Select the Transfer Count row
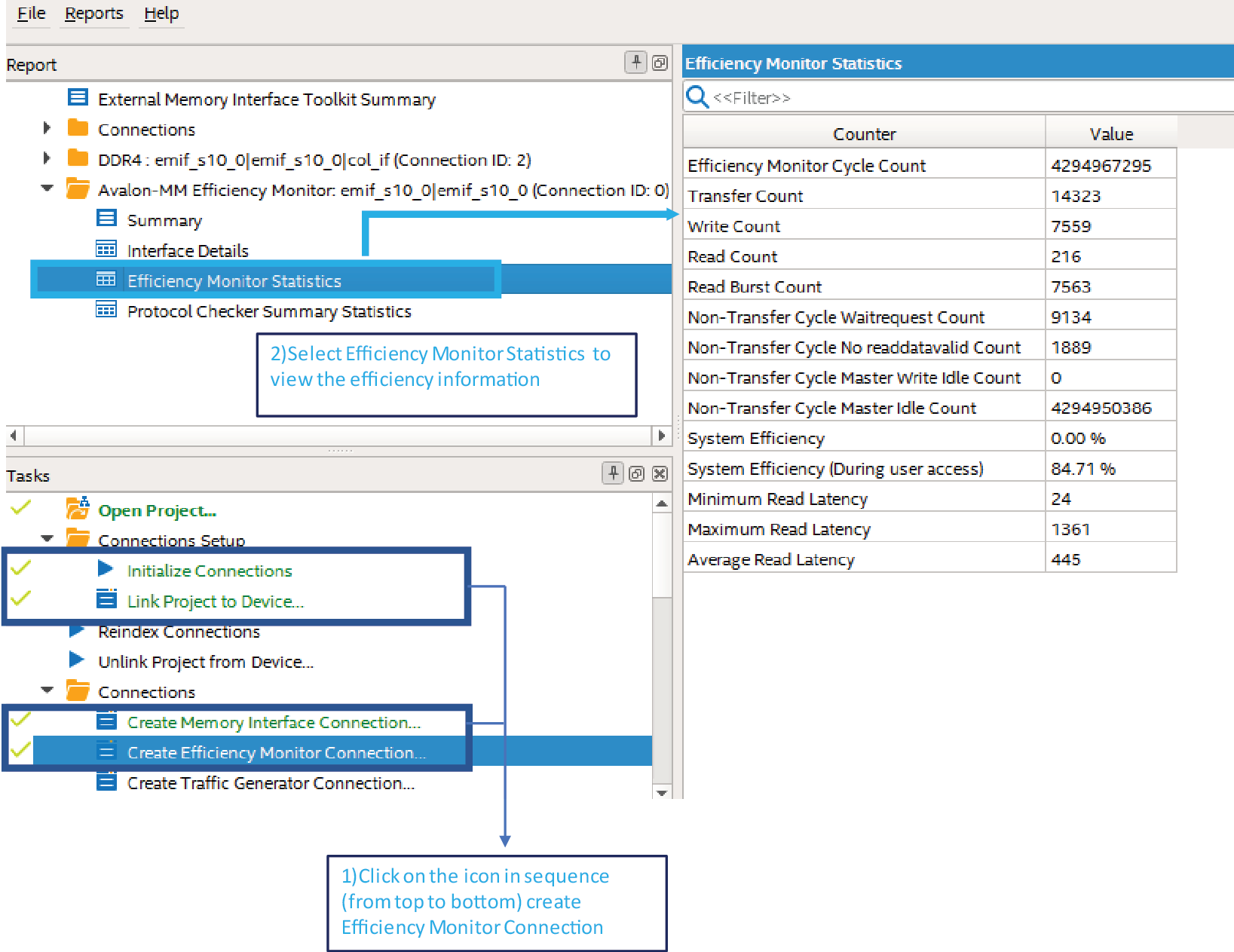 [x=929, y=195]
